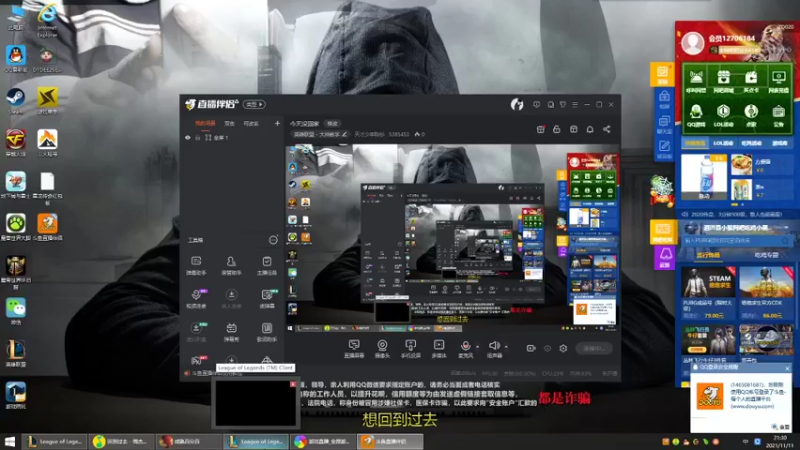800x450 pixels.
Task: Click the microphone (麦克风) icon
Action: (465, 349)
